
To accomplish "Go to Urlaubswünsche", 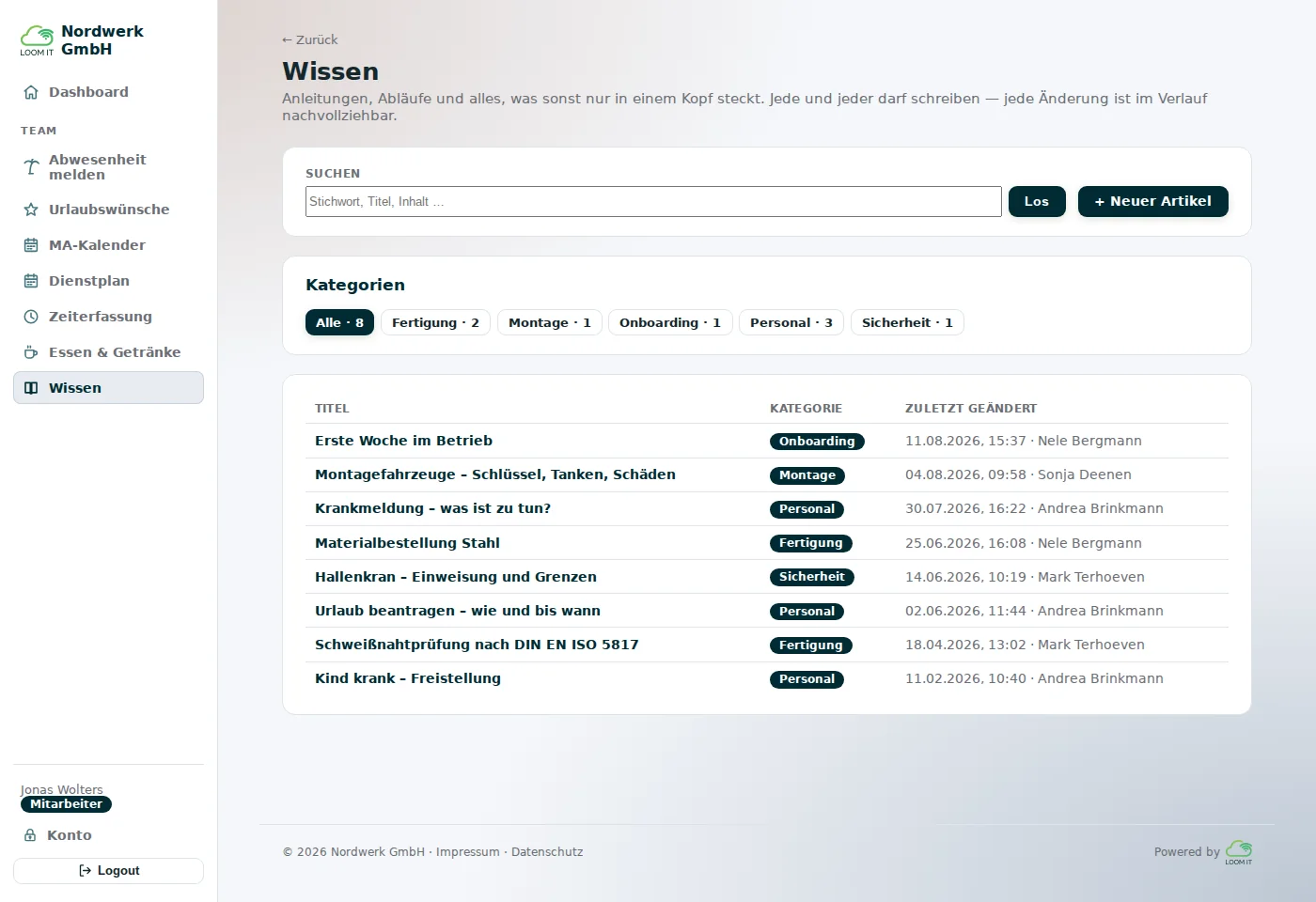I will tap(108, 210).
